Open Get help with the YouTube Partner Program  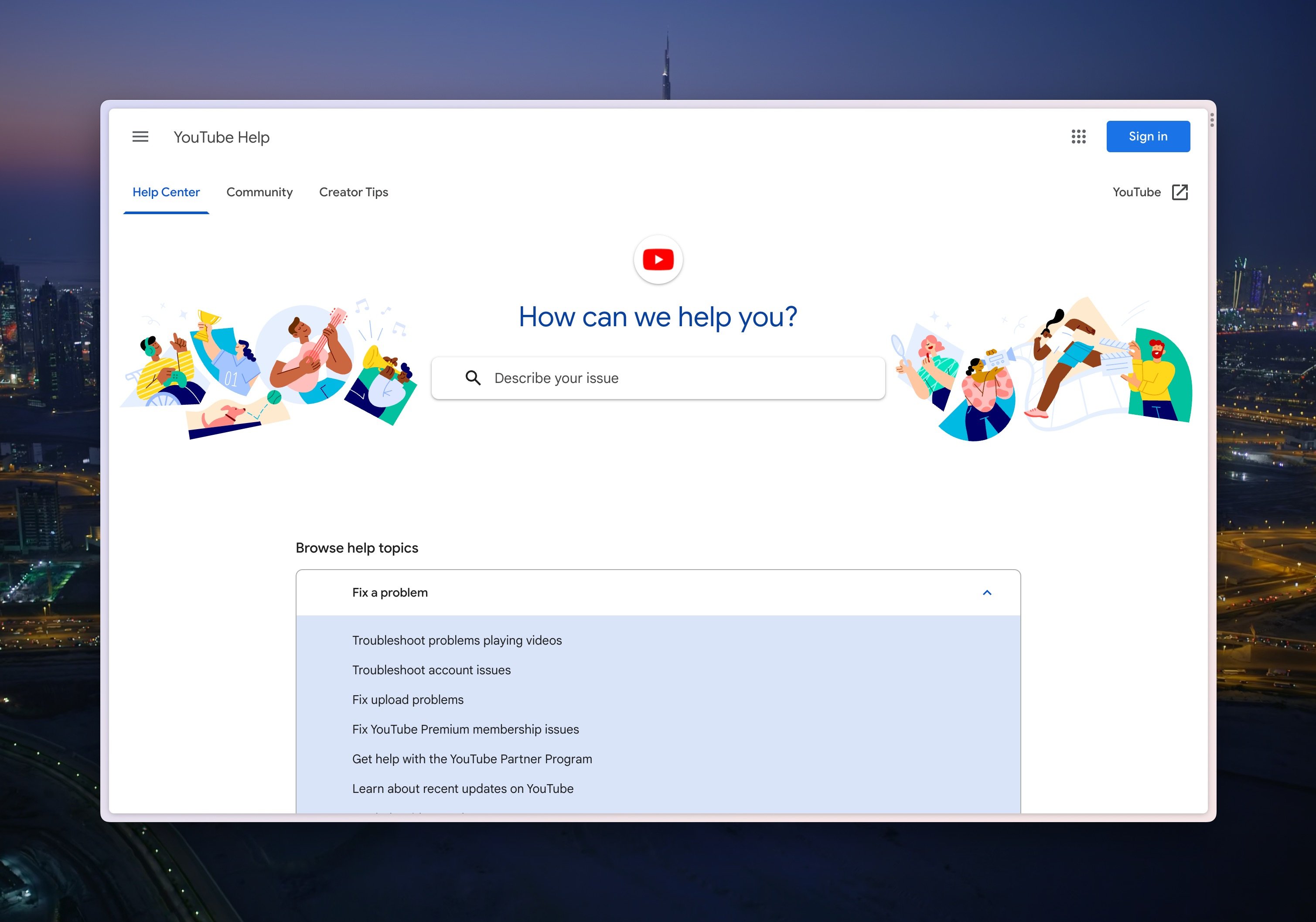472,758
